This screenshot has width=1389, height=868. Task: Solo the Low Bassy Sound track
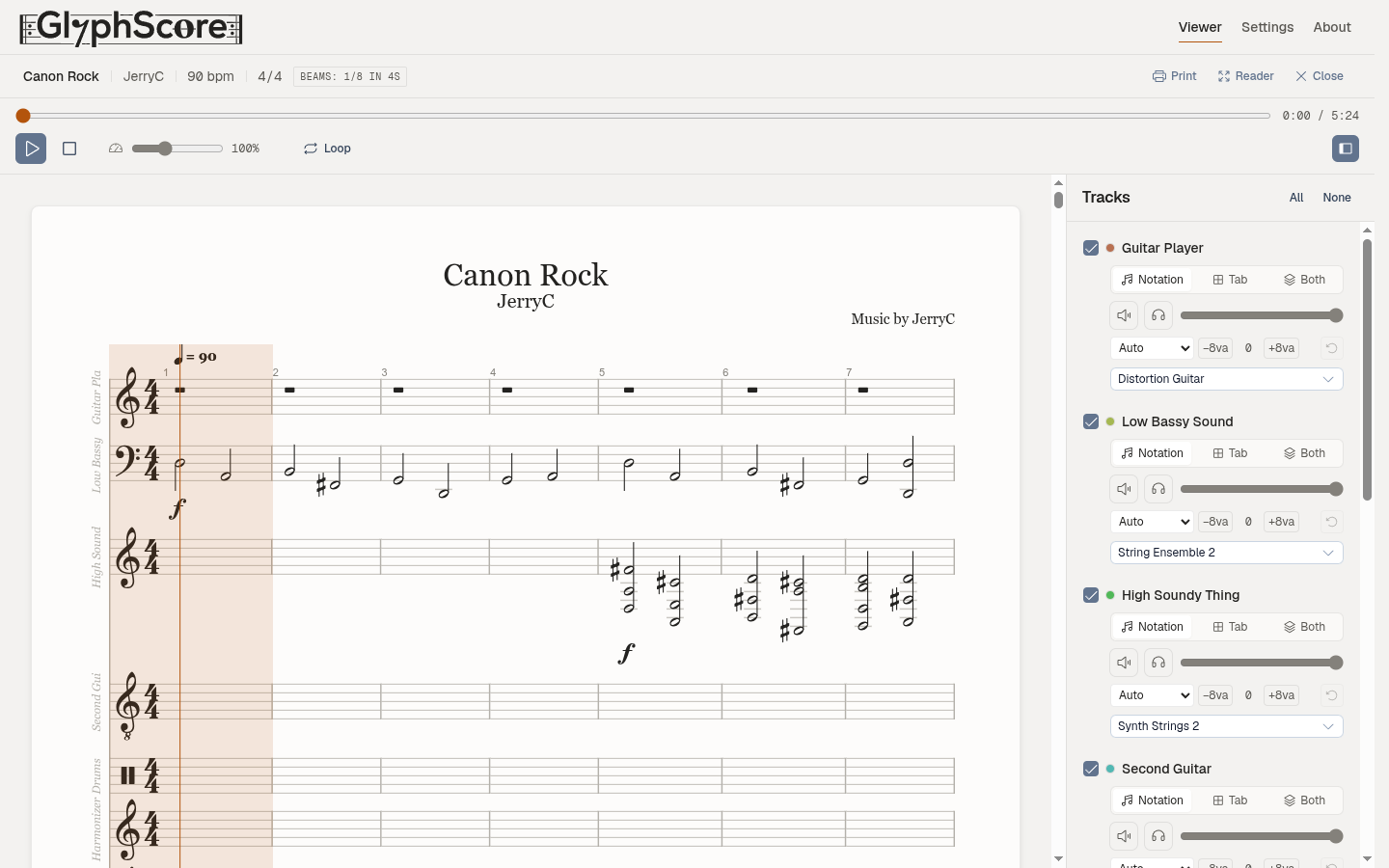1158,489
